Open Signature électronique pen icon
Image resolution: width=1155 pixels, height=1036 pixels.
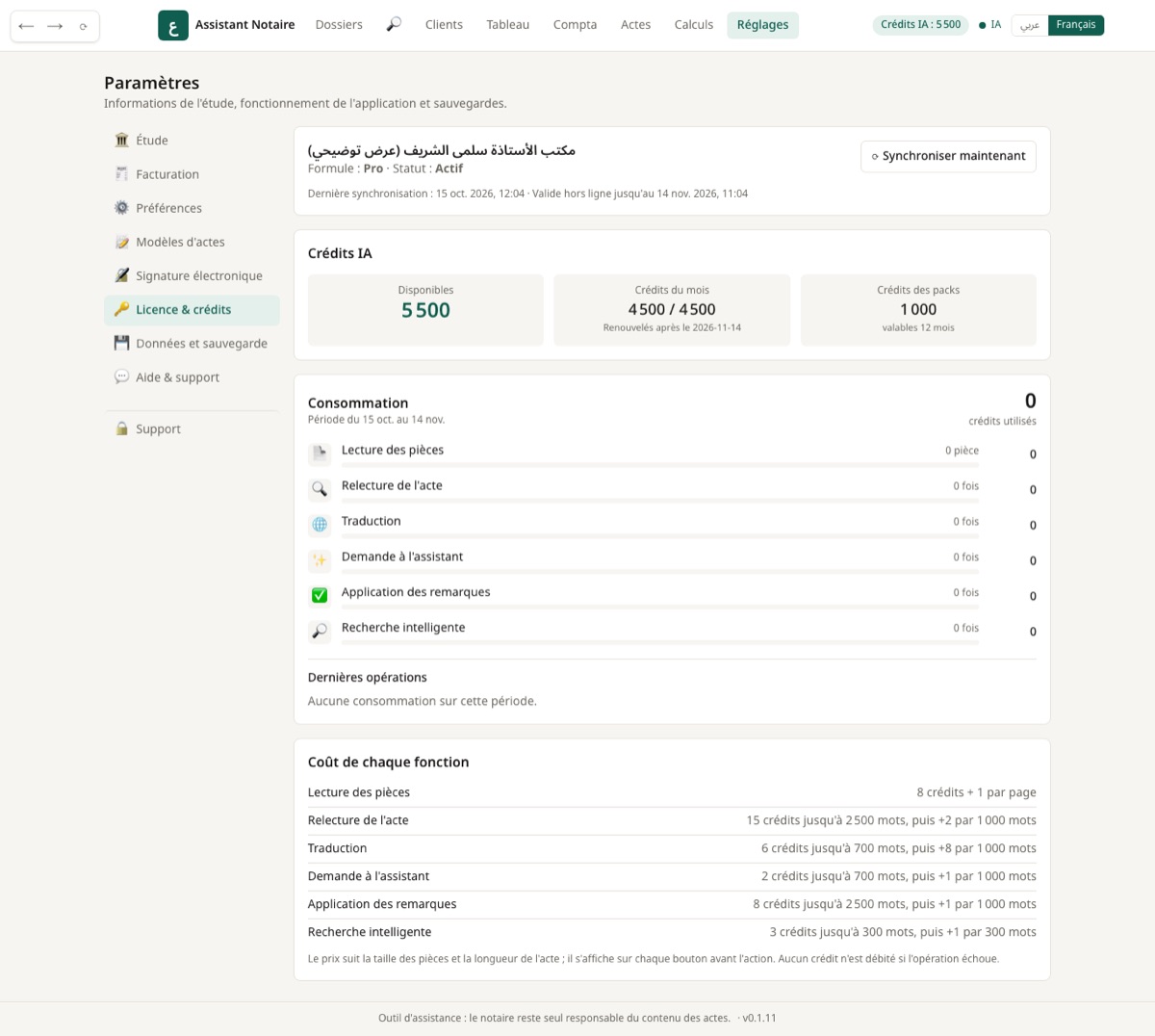click(x=121, y=275)
